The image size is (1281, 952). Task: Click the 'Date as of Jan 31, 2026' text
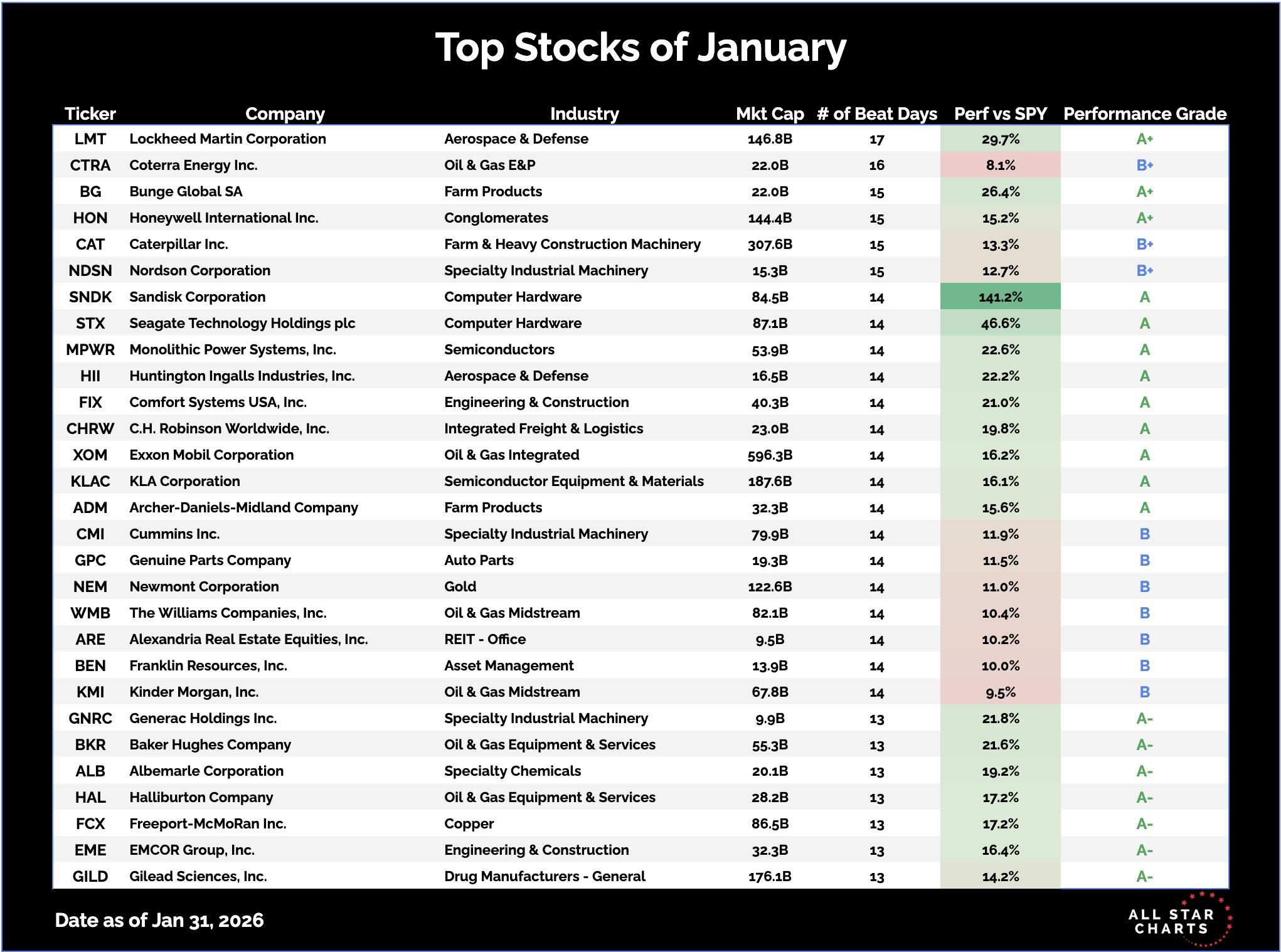(159, 920)
